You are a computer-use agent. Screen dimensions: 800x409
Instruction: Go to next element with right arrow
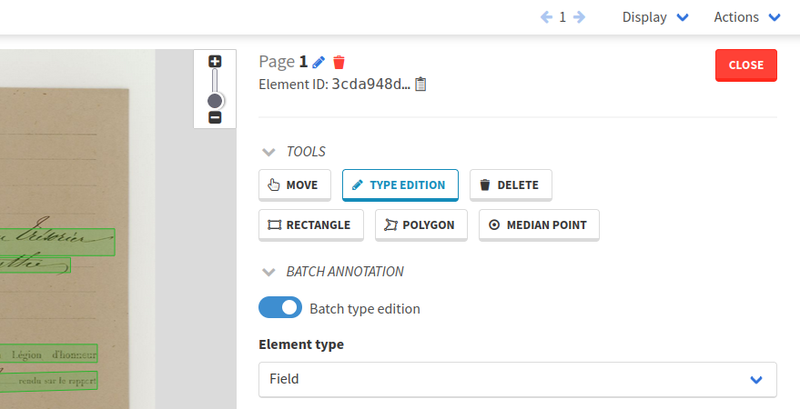[x=579, y=17]
